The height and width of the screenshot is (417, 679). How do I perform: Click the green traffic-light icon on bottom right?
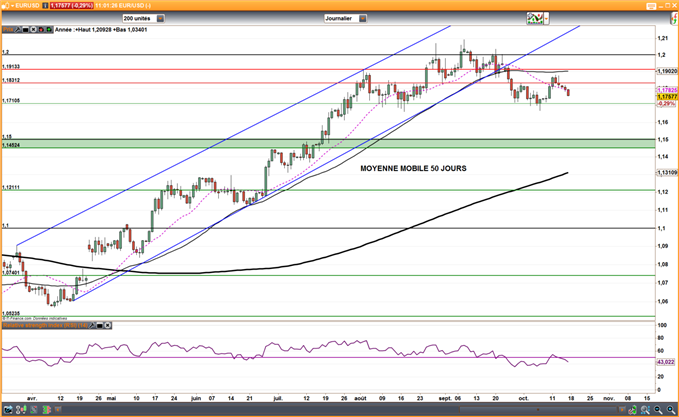[633, 409]
